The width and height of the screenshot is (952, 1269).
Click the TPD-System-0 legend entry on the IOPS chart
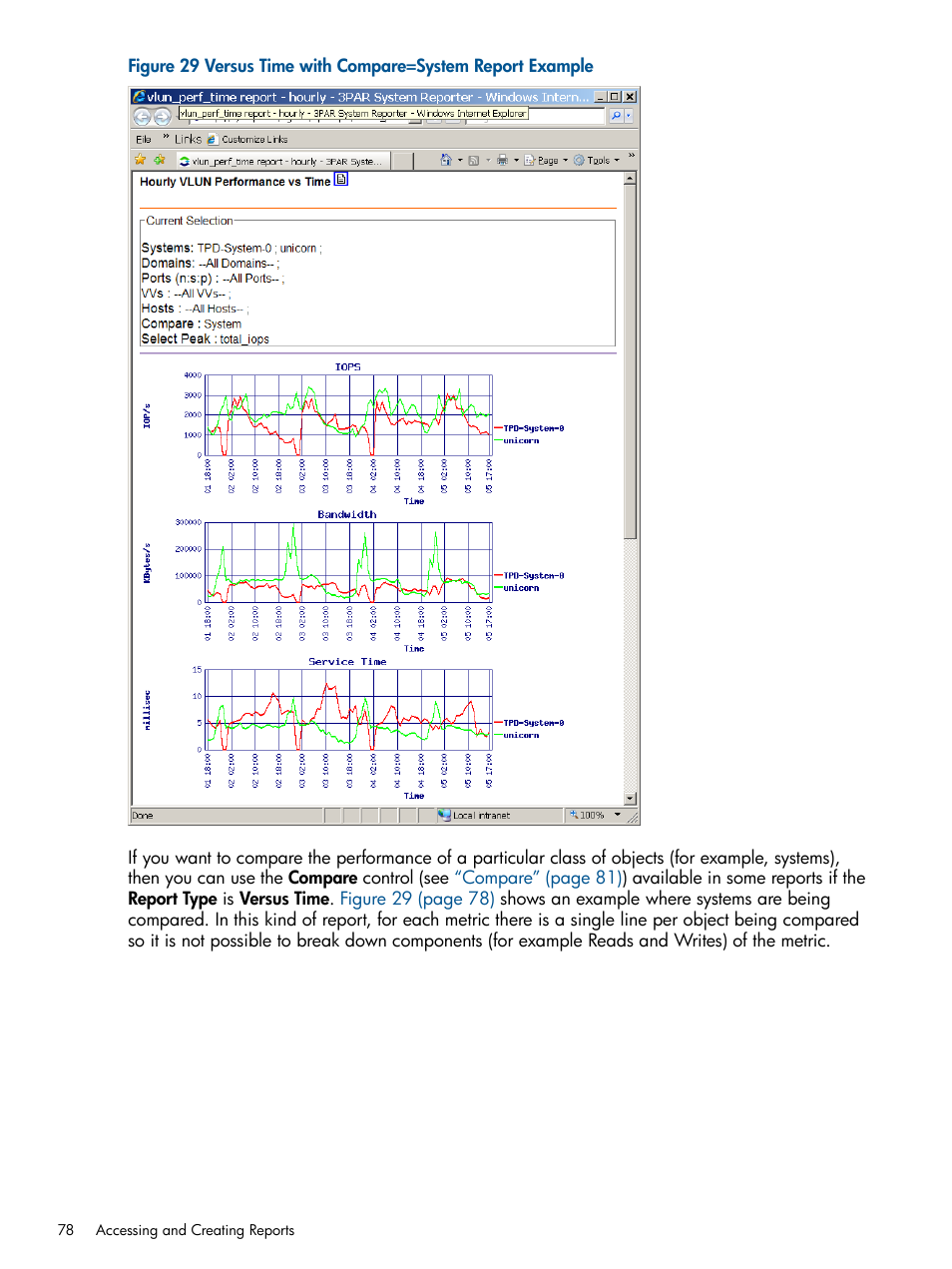530,428
